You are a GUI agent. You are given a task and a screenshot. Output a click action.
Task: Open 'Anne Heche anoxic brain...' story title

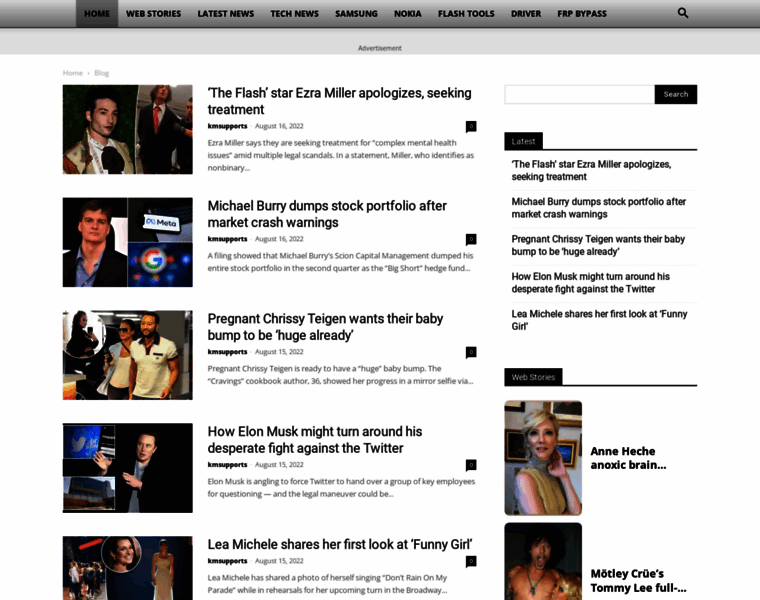click(628, 458)
